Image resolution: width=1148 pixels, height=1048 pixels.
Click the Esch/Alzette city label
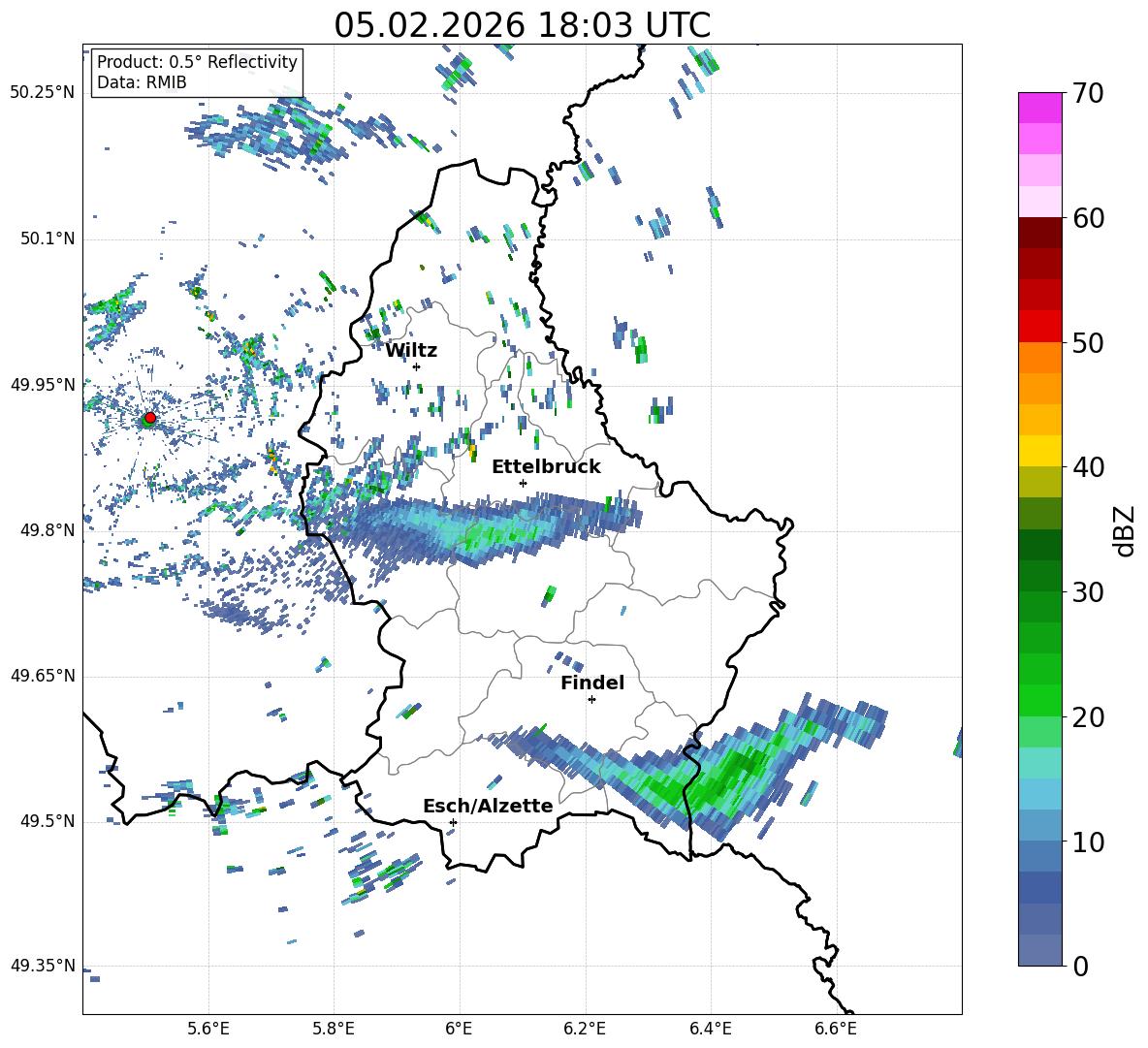point(488,806)
